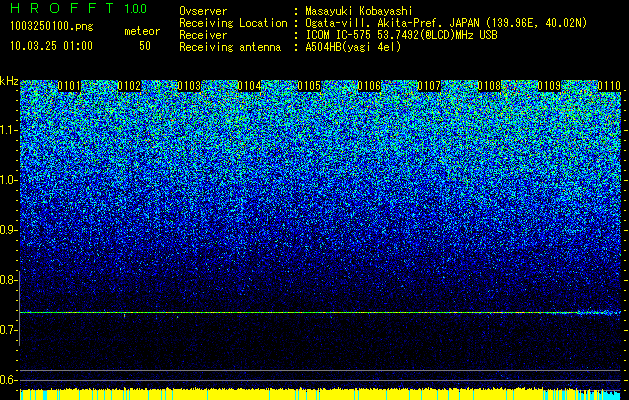The width and height of the screenshot is (629, 400).
Task: Click the A504HB(yagi 4el) antenna text
Action: (353, 47)
